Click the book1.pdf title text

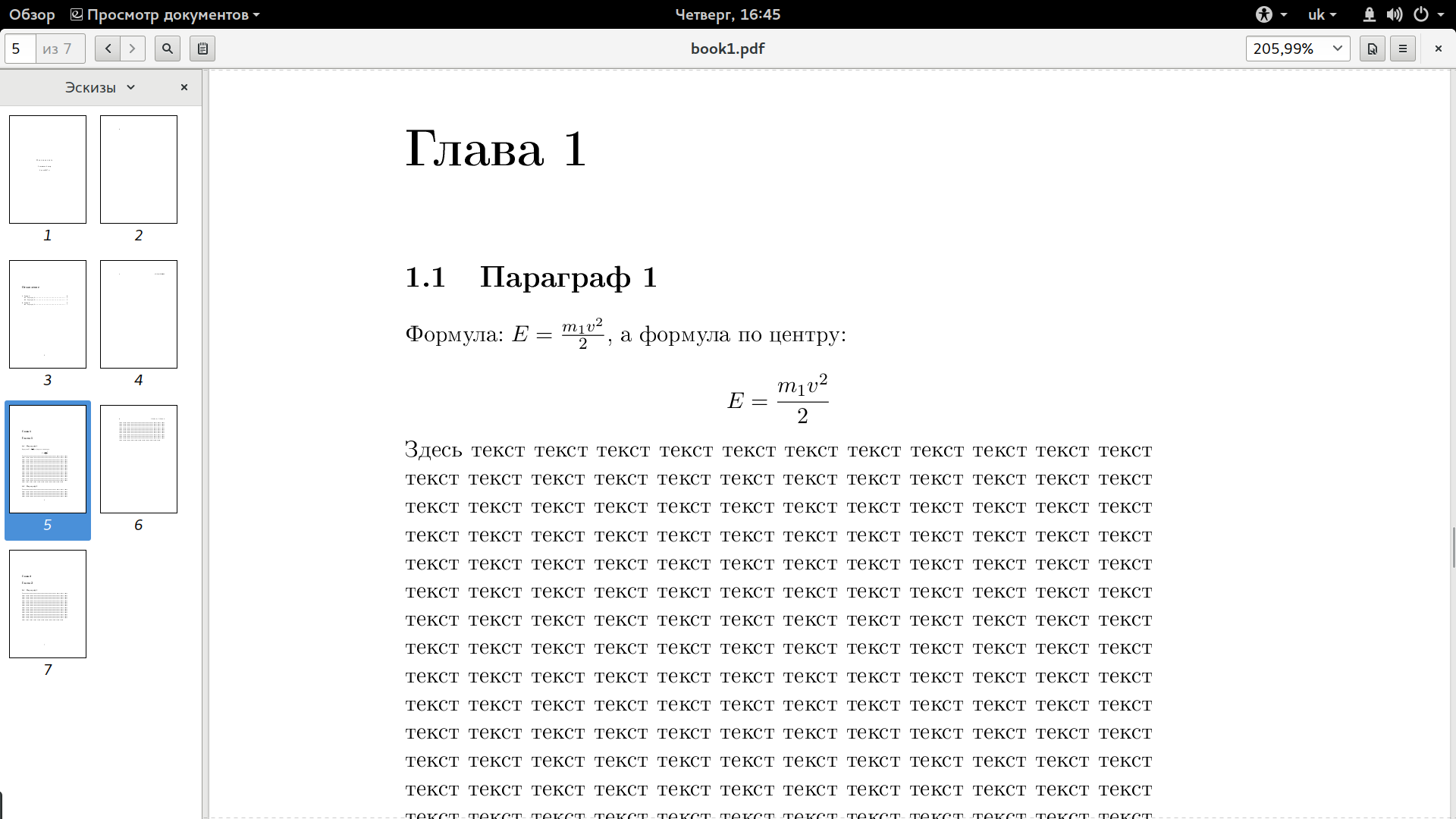coord(727,49)
